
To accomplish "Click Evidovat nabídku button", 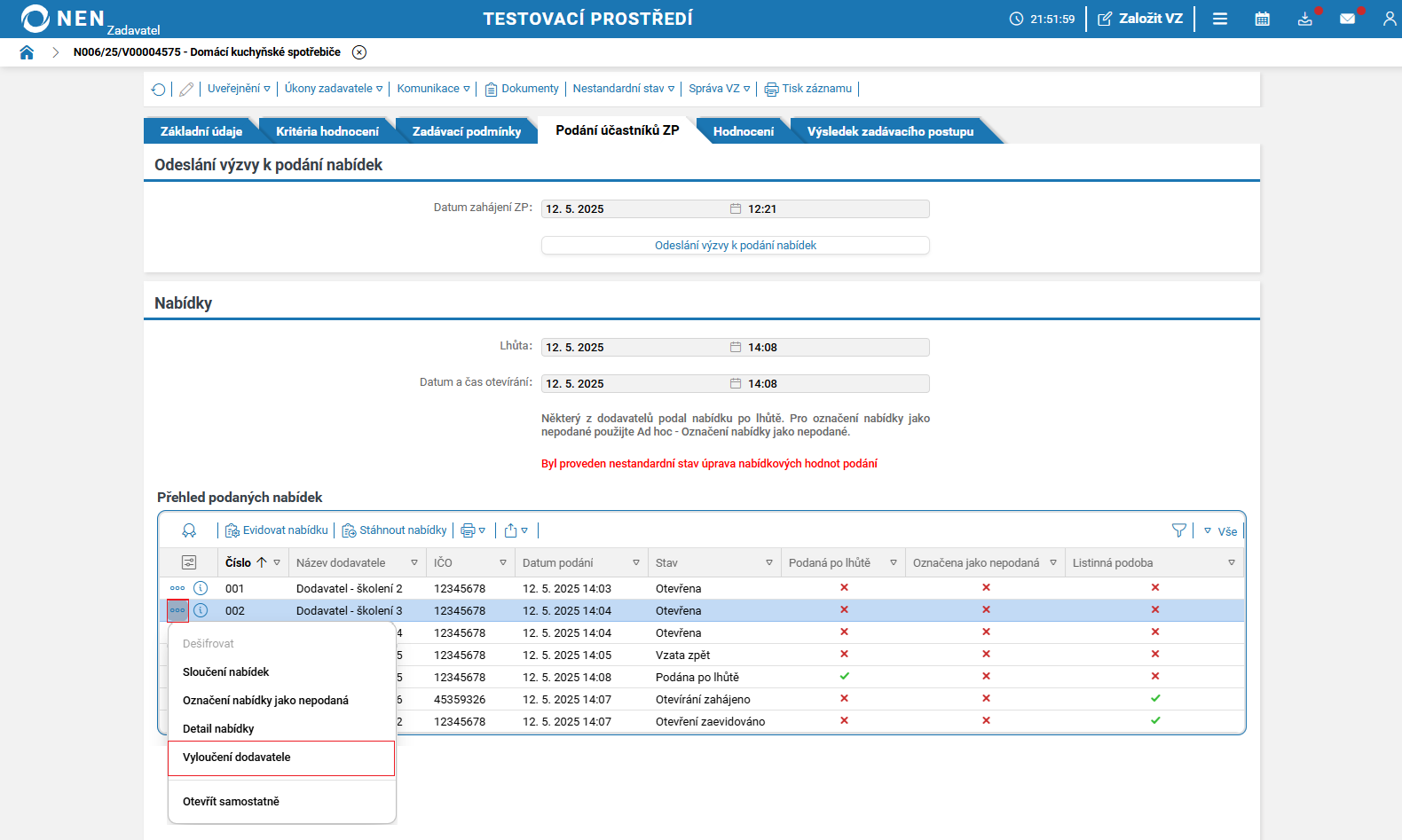I will coord(277,530).
